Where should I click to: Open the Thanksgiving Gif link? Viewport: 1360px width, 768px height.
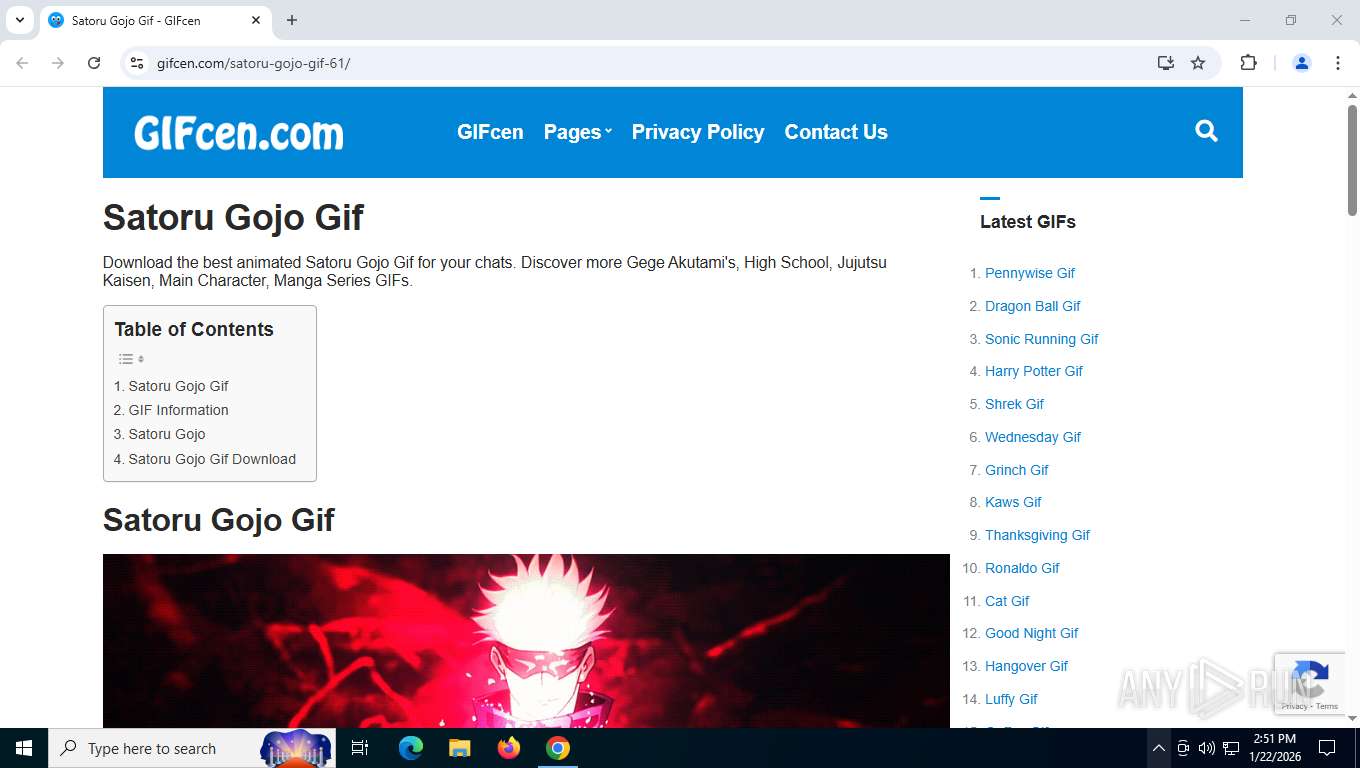click(x=1037, y=535)
